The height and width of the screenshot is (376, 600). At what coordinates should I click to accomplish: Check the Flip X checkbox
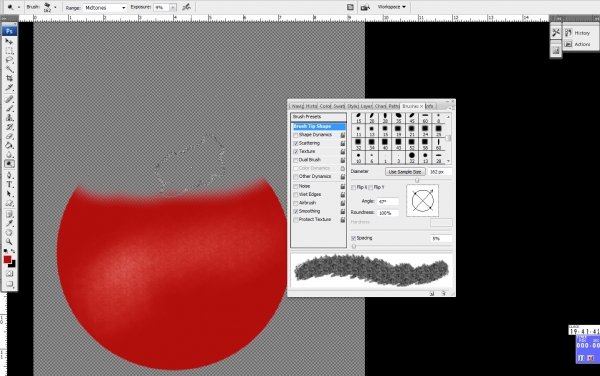(x=353, y=187)
